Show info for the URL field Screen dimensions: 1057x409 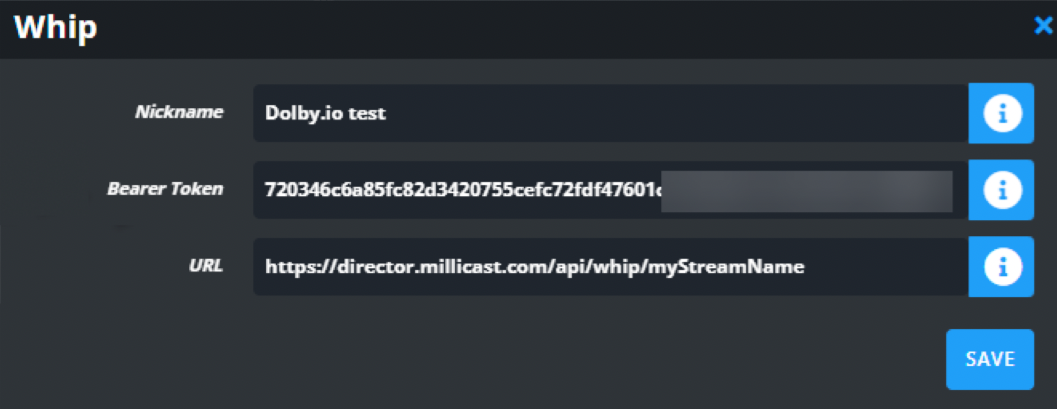1001,266
